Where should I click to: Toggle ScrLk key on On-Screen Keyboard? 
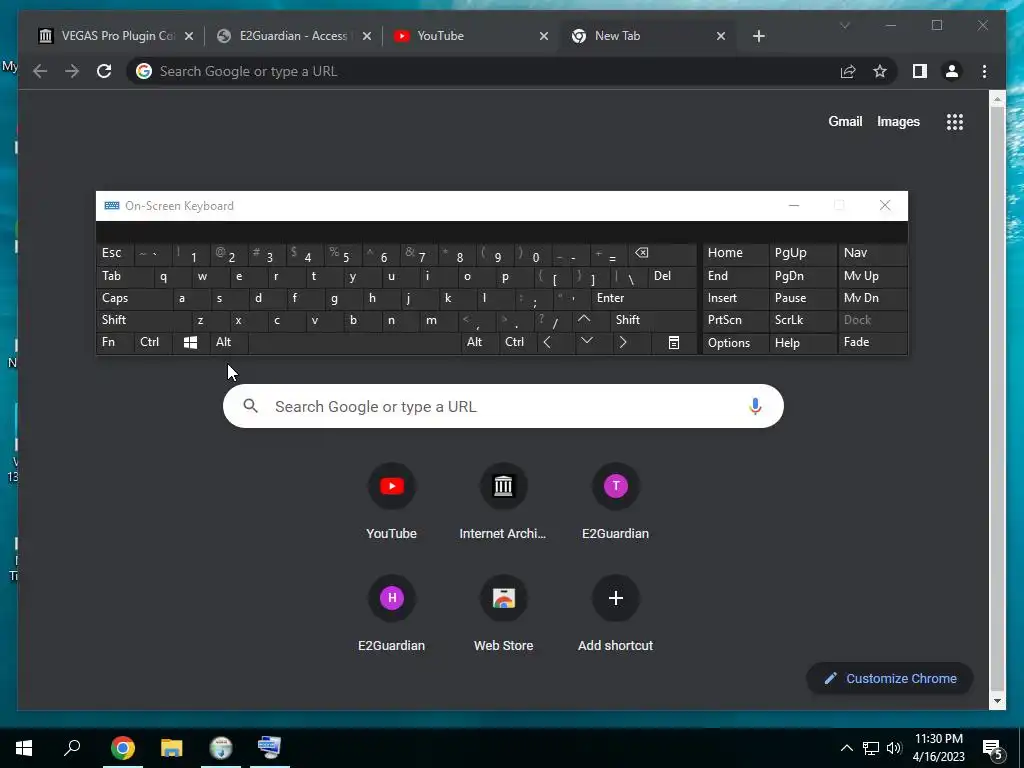pyautogui.click(x=803, y=320)
